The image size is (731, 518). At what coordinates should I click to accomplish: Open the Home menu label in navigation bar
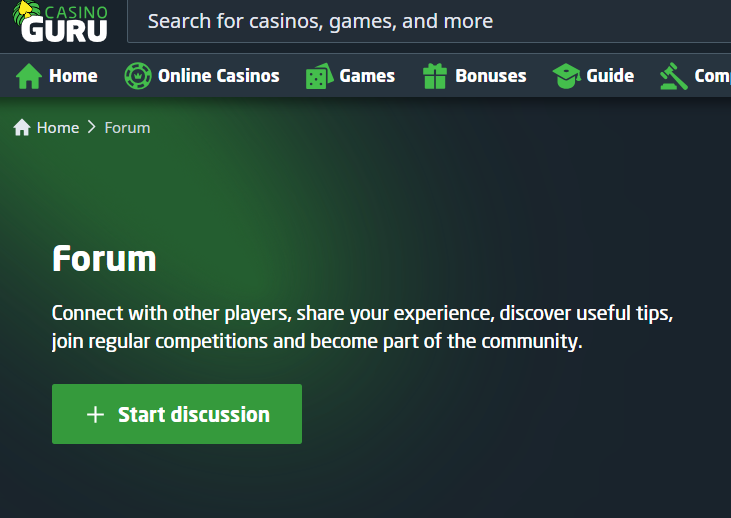[73, 76]
